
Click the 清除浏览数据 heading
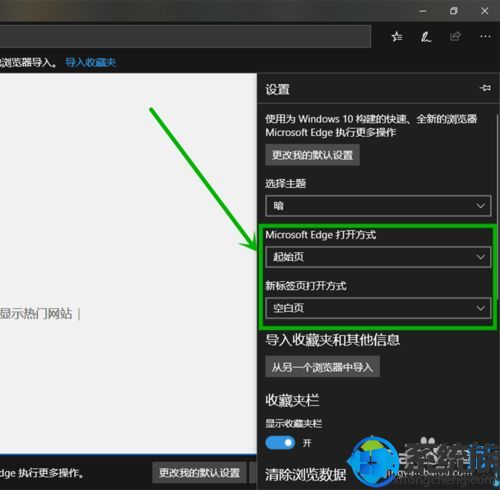(x=305, y=474)
